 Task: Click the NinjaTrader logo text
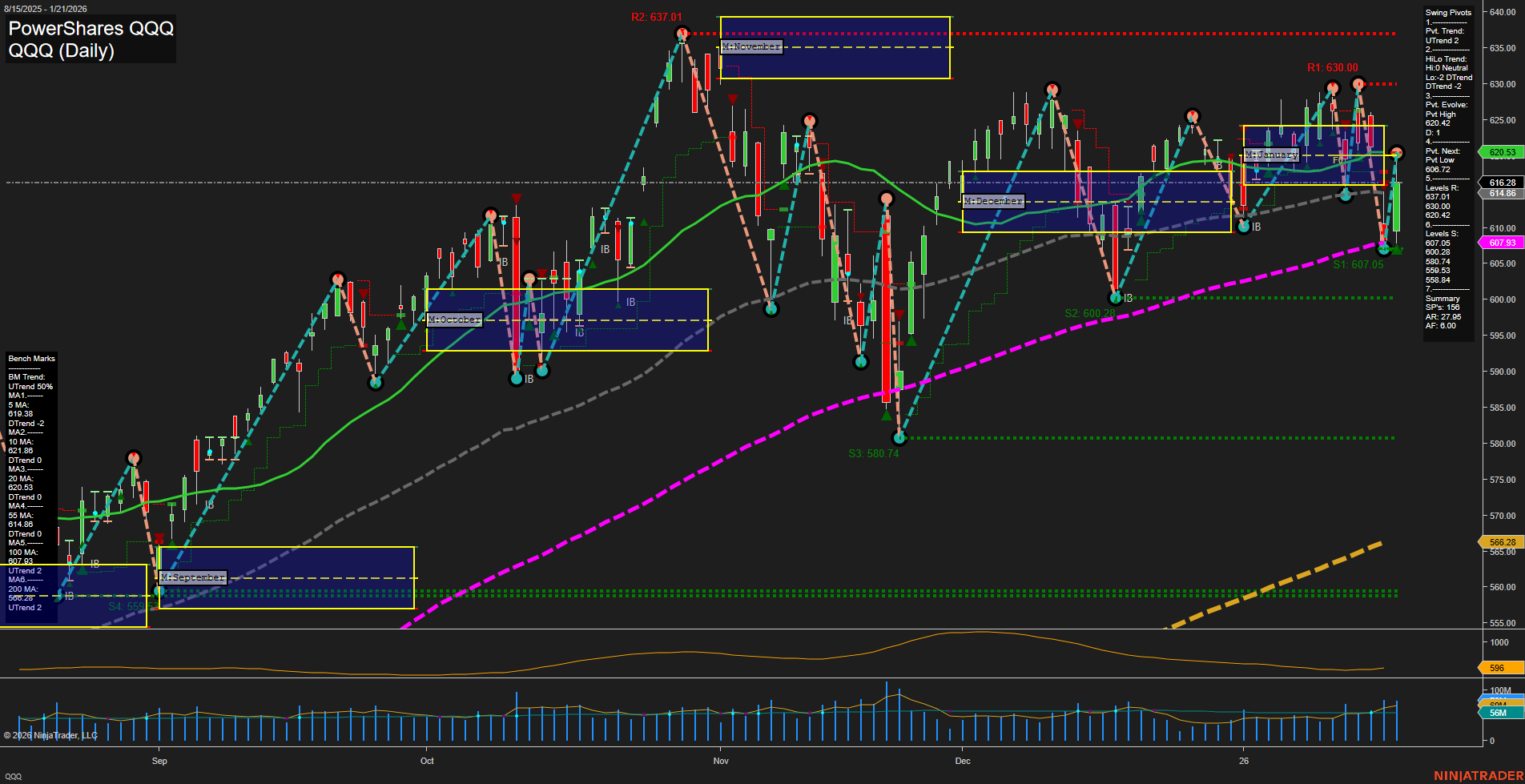[1478, 775]
